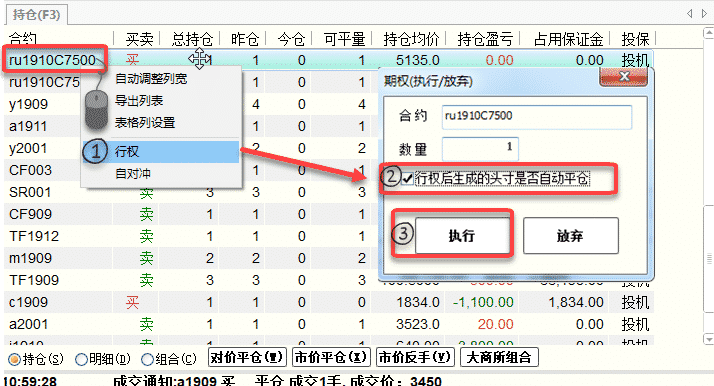The height and width of the screenshot is (386, 714).
Task: Click tab scroll right arrow
Action: pyautogui.click(x=704, y=14)
